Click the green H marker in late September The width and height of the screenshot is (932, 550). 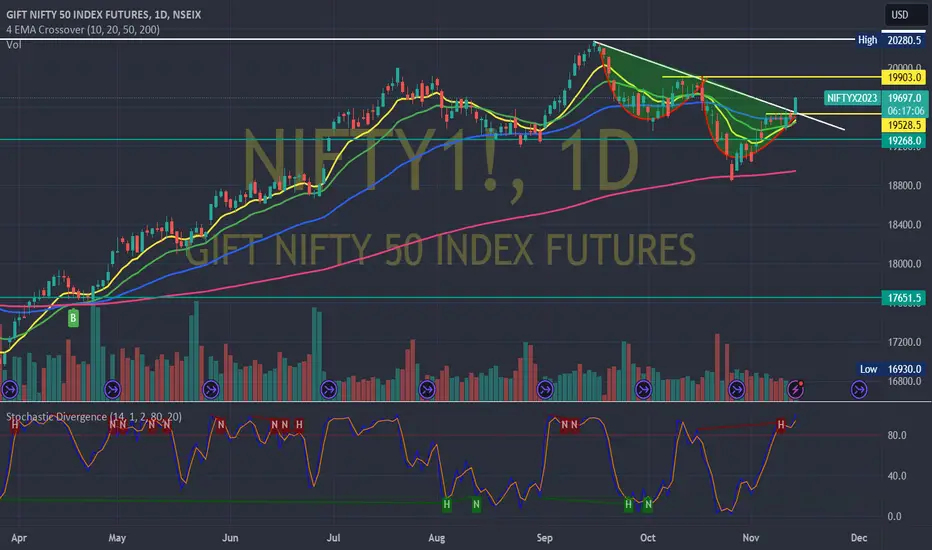pos(628,505)
